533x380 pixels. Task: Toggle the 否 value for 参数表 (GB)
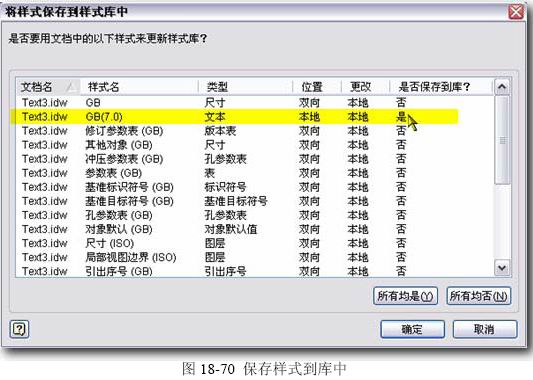401,173
